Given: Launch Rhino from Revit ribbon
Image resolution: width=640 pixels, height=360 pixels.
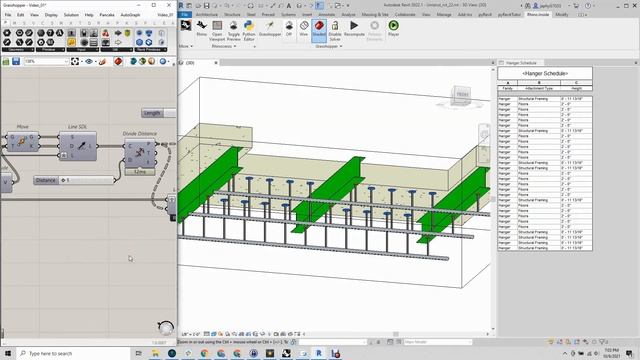Looking at the screenshot, I should click(201, 29).
